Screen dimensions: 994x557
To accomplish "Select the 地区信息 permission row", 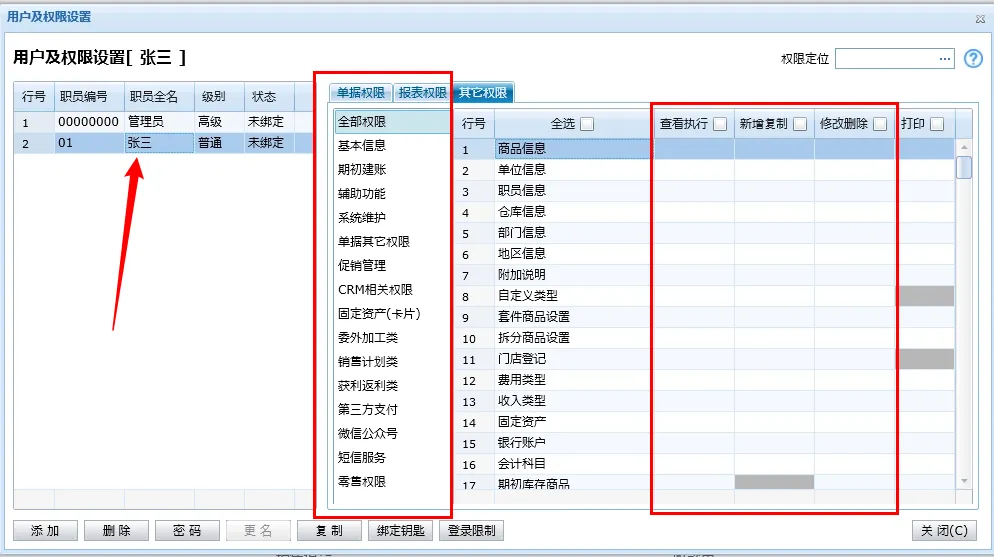I will 704,254.
